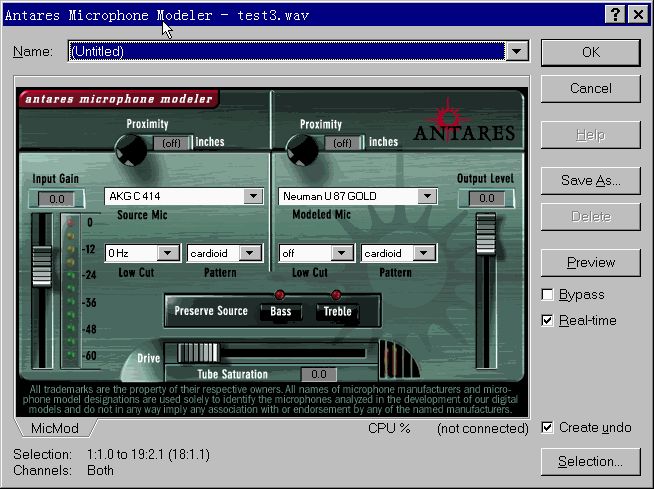The height and width of the screenshot is (489, 654).
Task: Click the Output Level fader handle
Action: click(486, 234)
